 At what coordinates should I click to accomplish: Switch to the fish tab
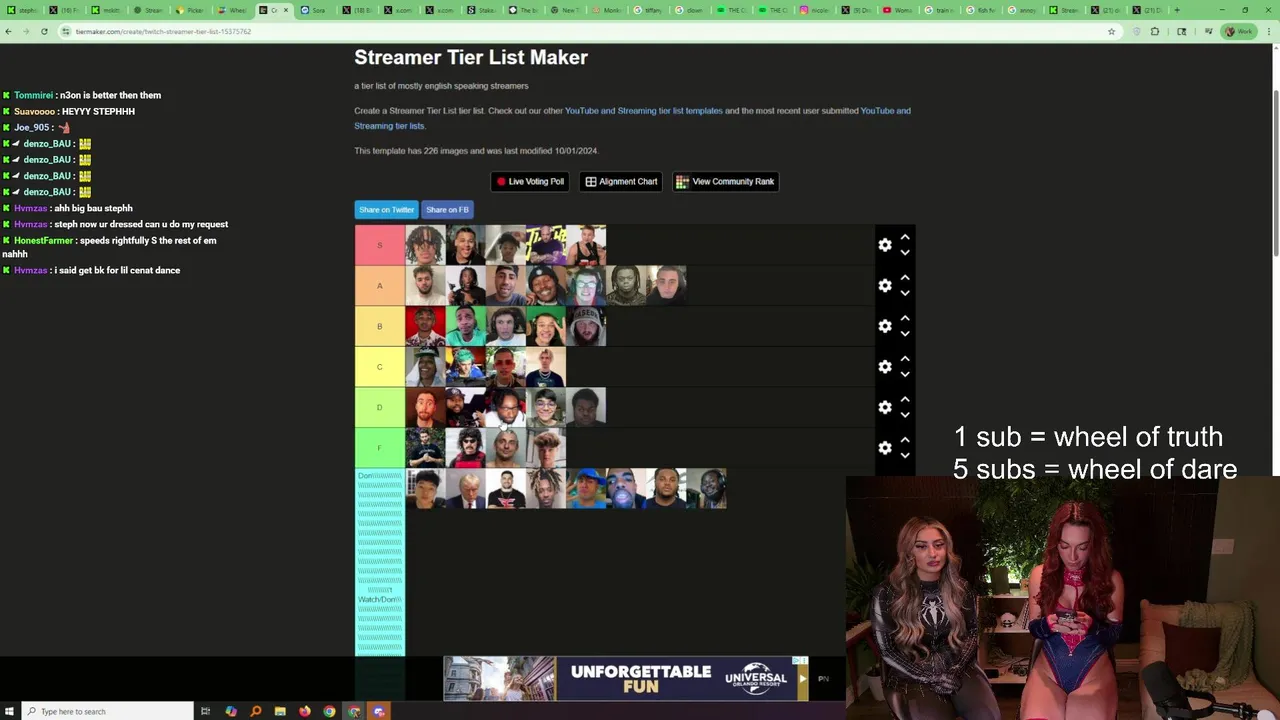coord(981,10)
